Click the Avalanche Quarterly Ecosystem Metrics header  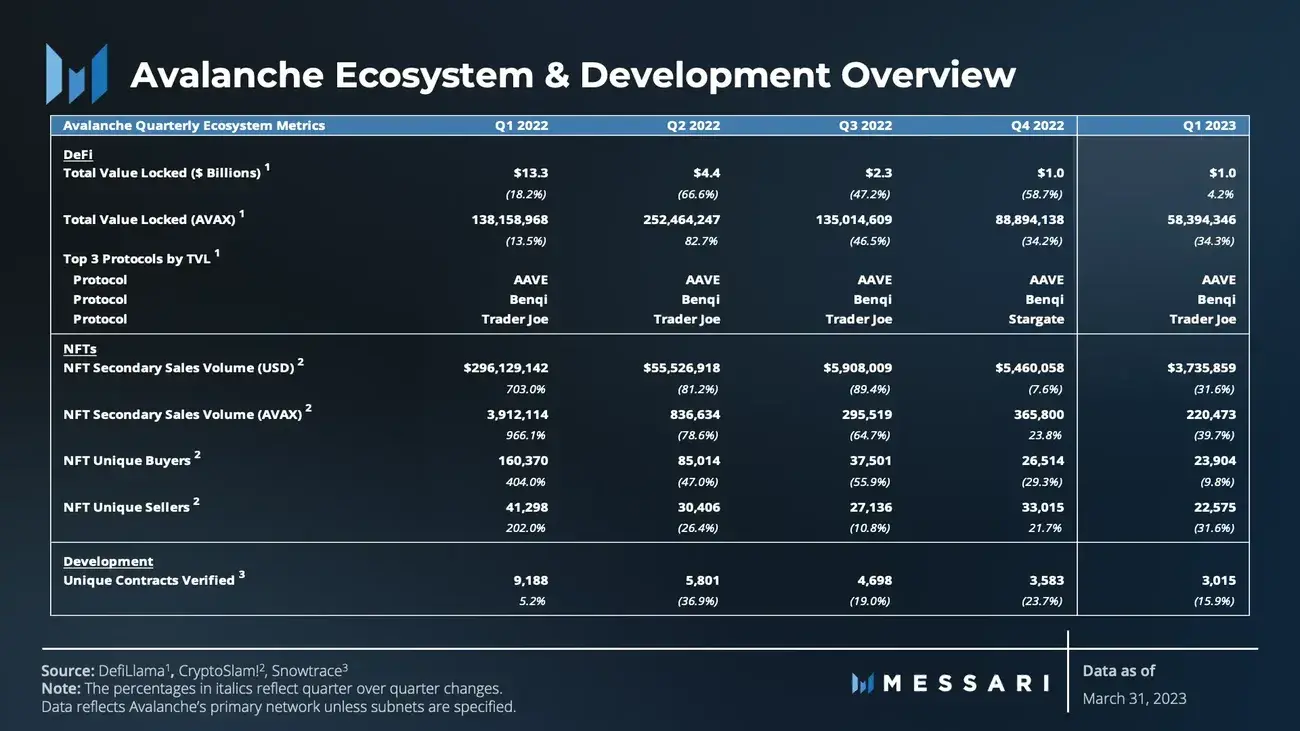193,126
